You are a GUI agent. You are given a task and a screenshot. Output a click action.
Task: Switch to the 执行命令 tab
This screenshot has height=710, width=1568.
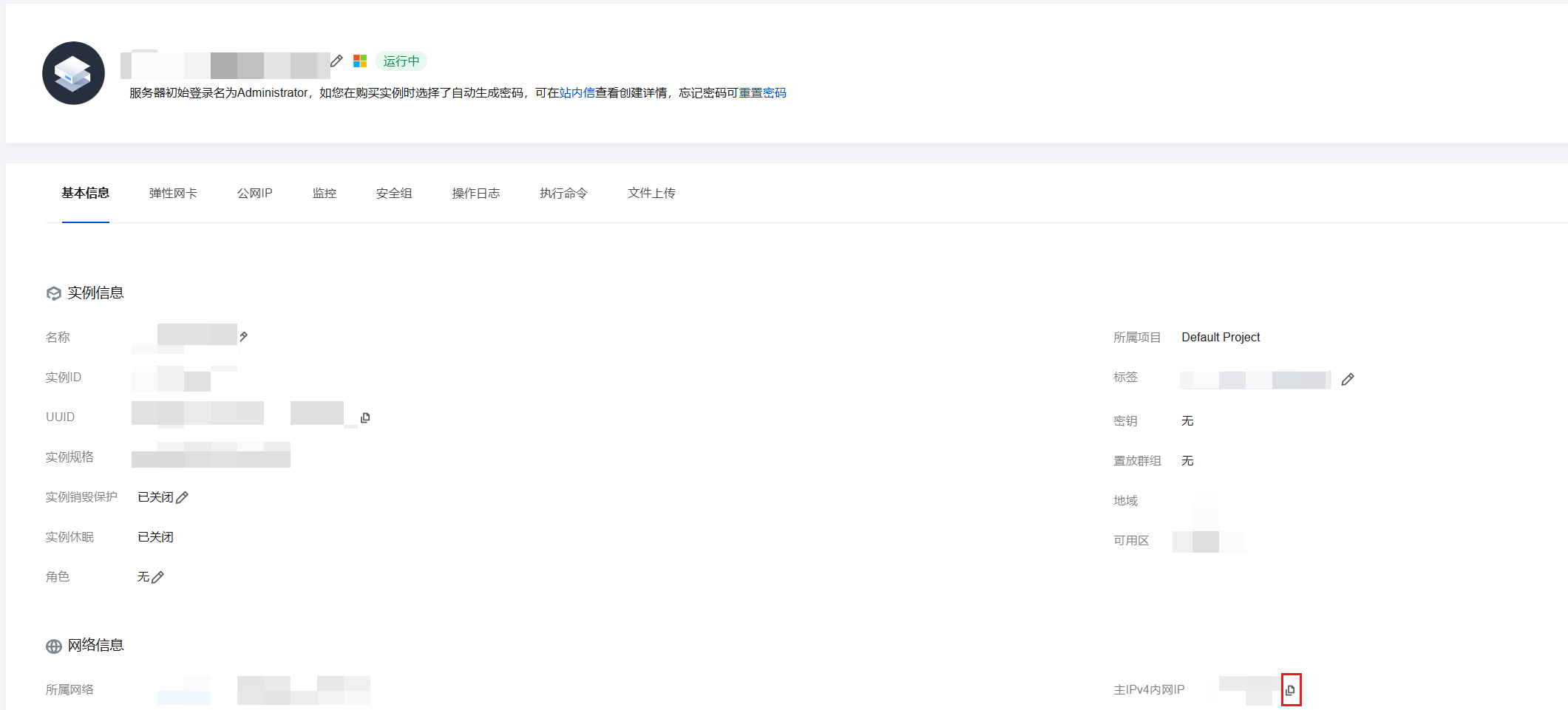563,193
